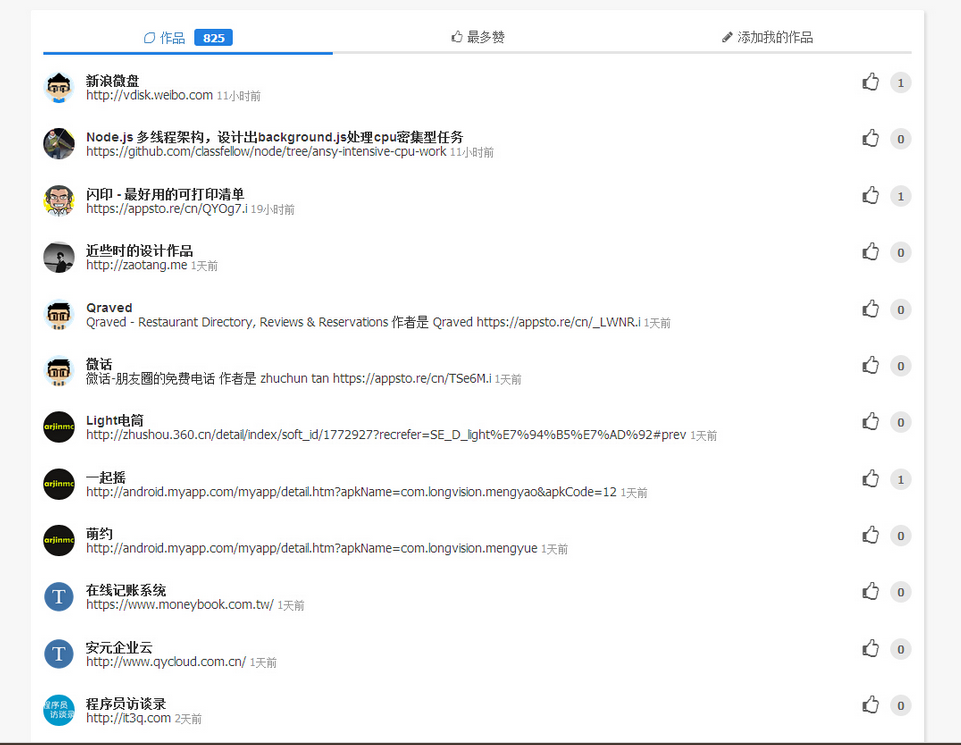Click the https://appsto.re/cn/QYOg7.i URL text
The width and height of the screenshot is (961, 745).
click(167, 209)
